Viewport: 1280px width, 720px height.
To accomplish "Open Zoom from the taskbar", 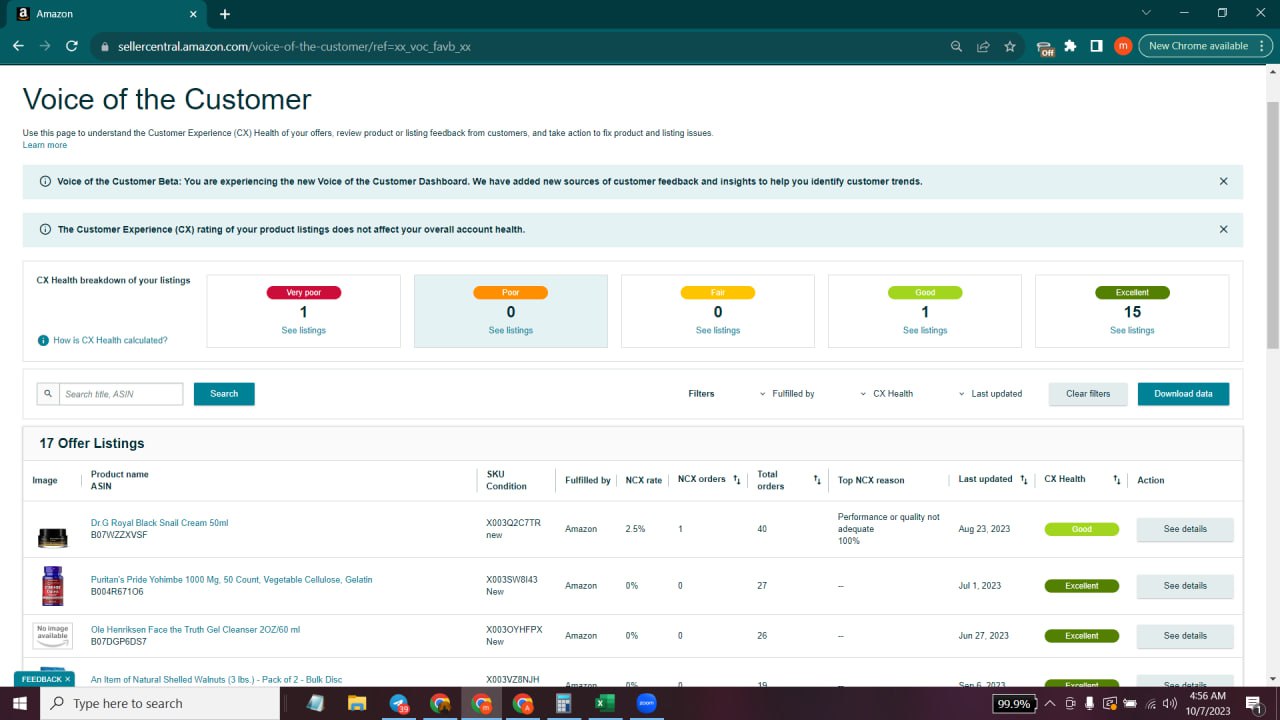I will [646, 704].
